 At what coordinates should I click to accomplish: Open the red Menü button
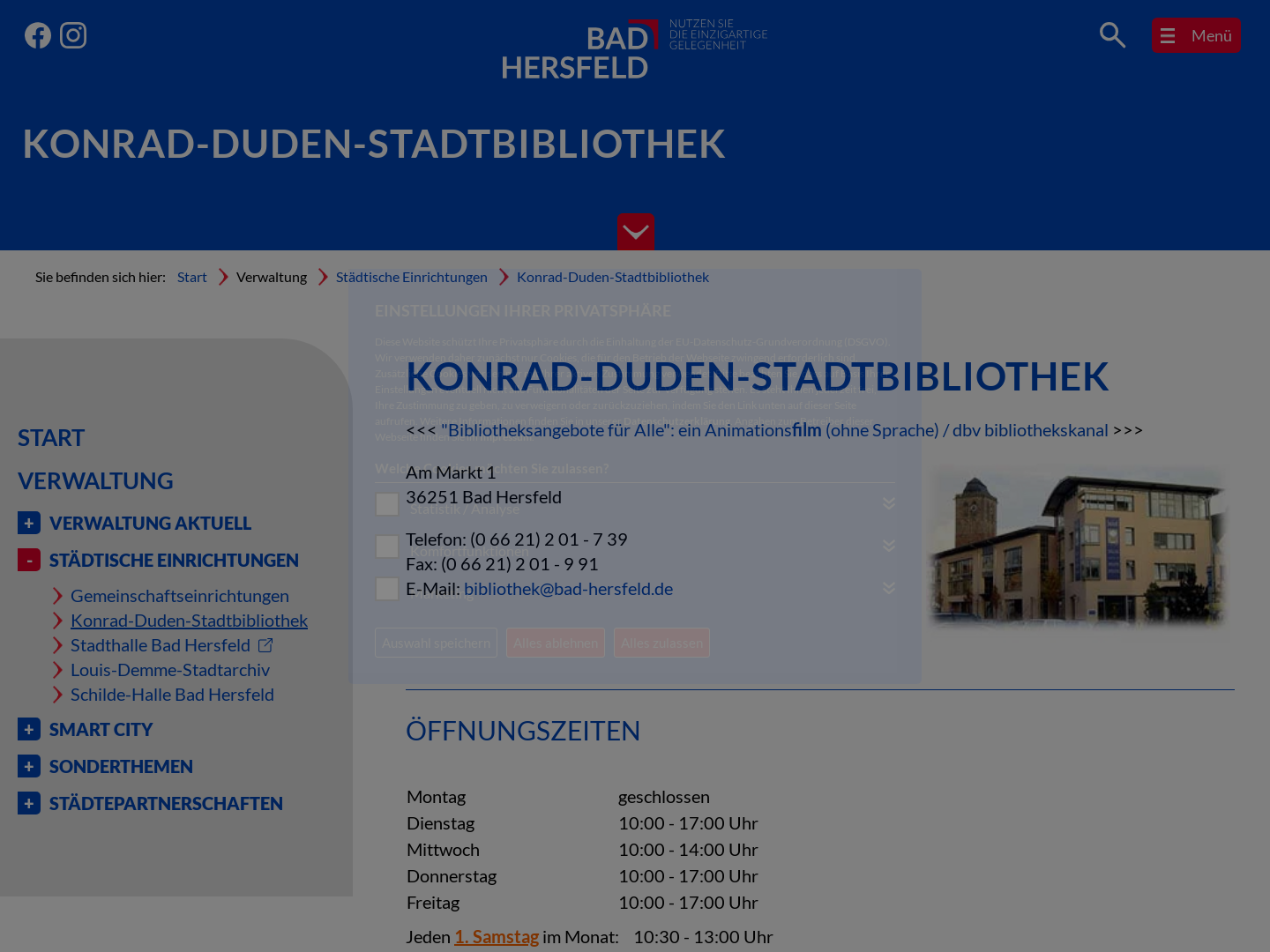(x=1196, y=35)
